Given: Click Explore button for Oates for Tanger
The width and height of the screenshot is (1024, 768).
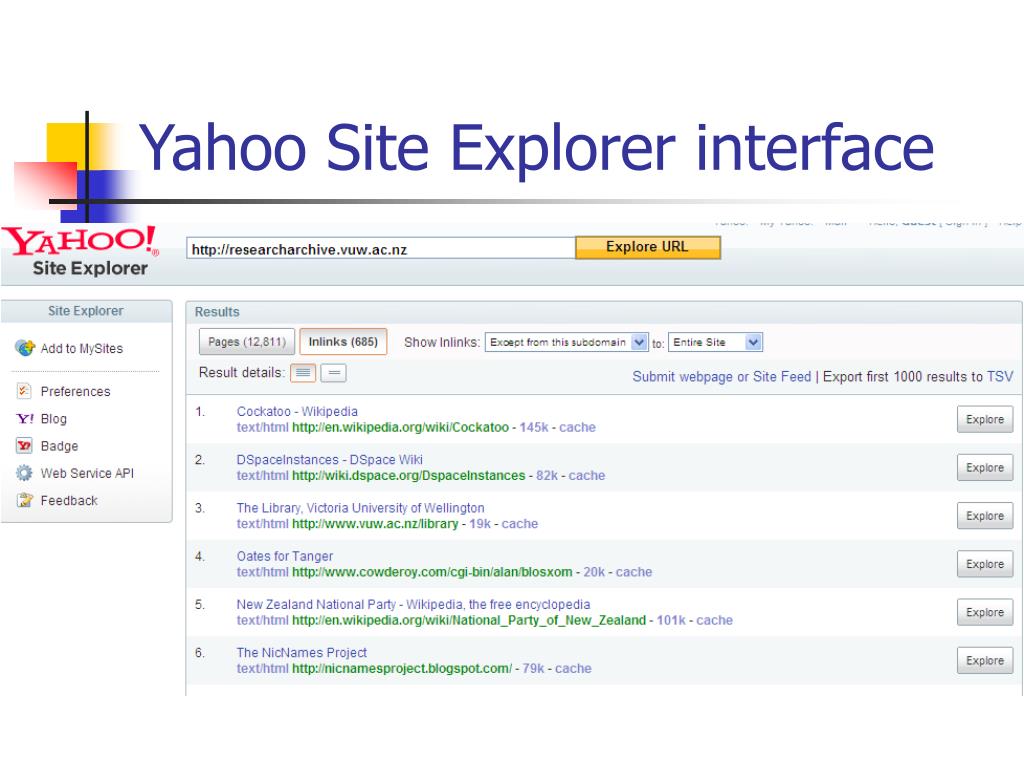Looking at the screenshot, I should click(x=985, y=564).
